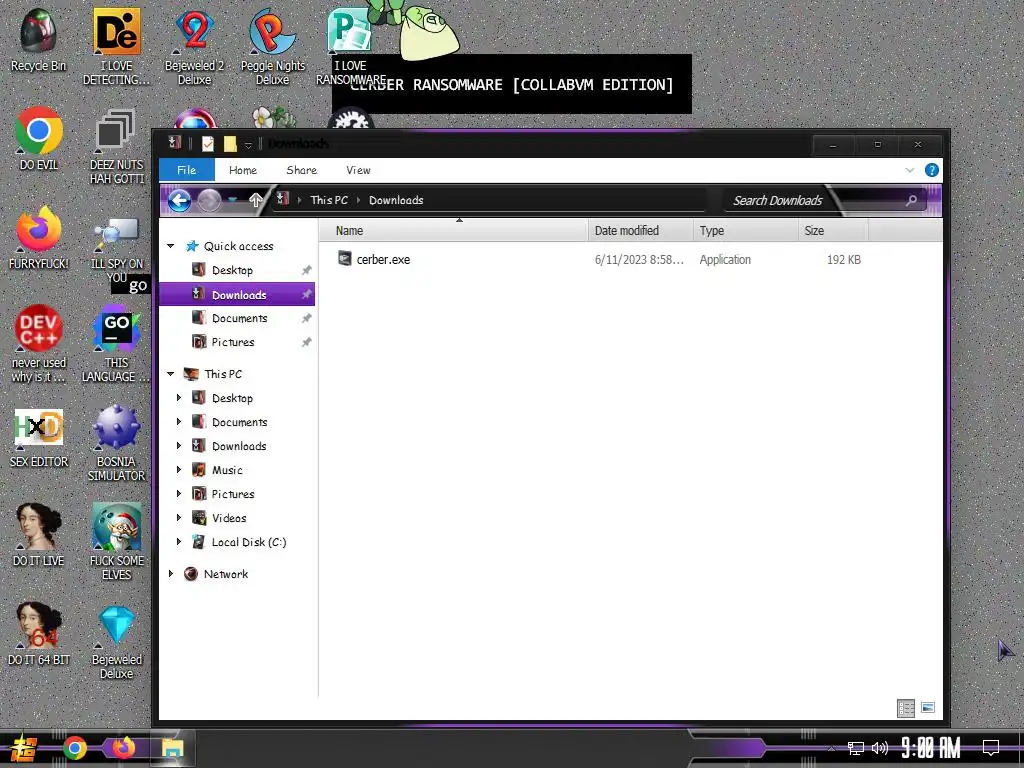Open the HxD 'EDITOR' desktop icon
Image resolution: width=1024 pixels, height=768 pixels.
click(x=38, y=438)
